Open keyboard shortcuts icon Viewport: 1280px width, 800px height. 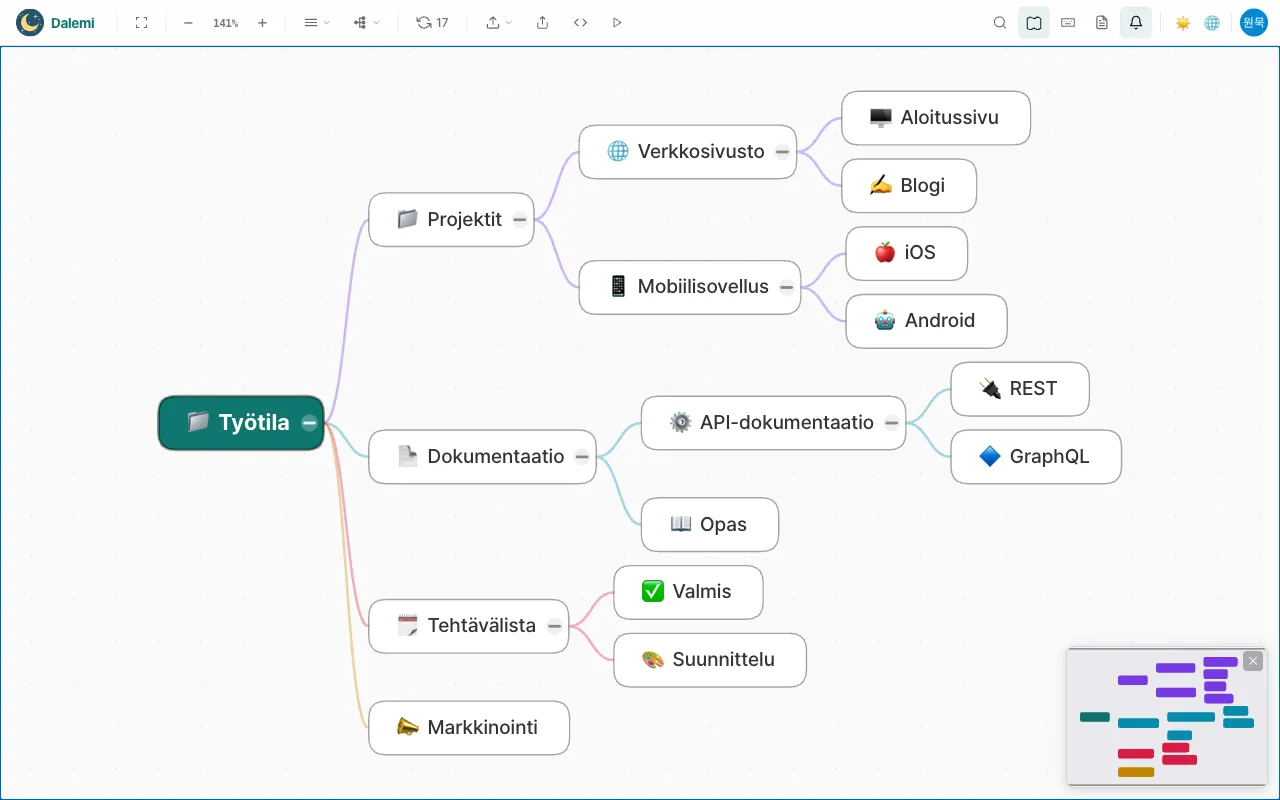coord(1068,22)
